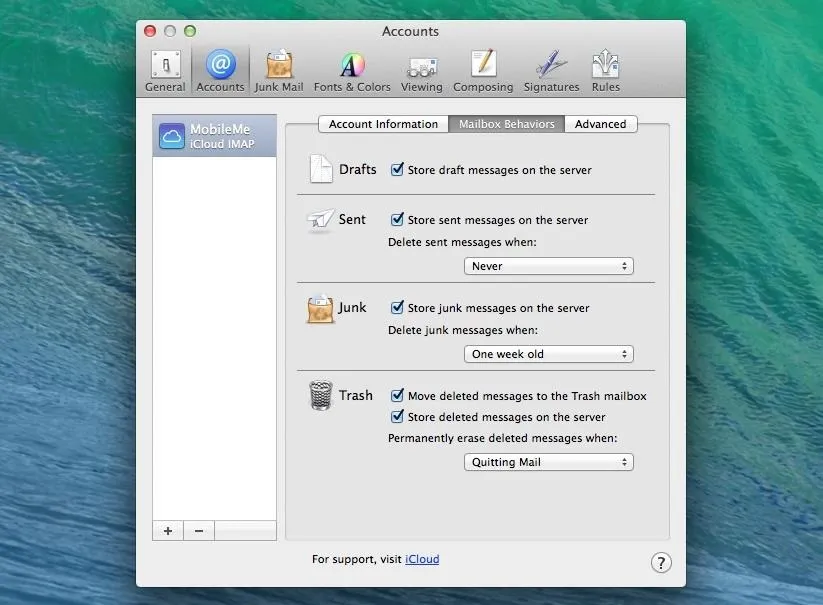Image resolution: width=823 pixels, height=605 pixels.
Task: Click the Trash section label
Action: (355, 395)
